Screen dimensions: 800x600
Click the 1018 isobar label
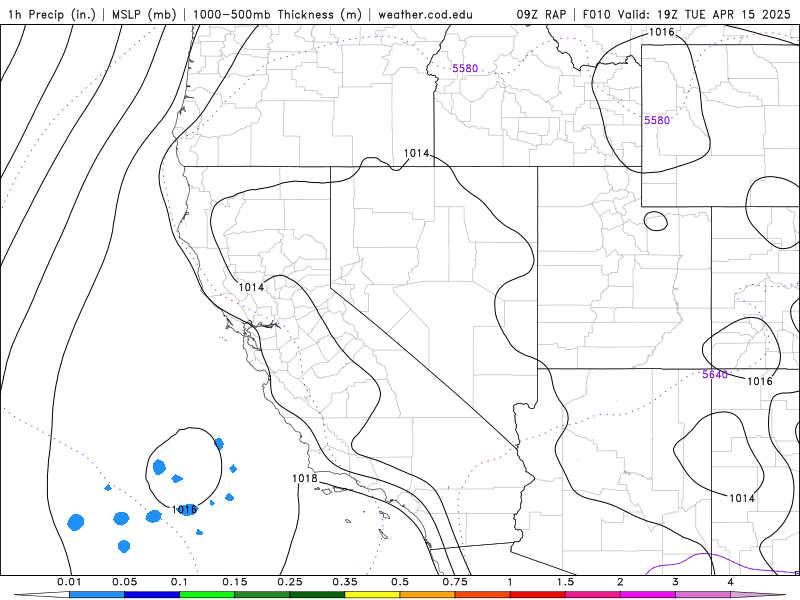coord(305,479)
